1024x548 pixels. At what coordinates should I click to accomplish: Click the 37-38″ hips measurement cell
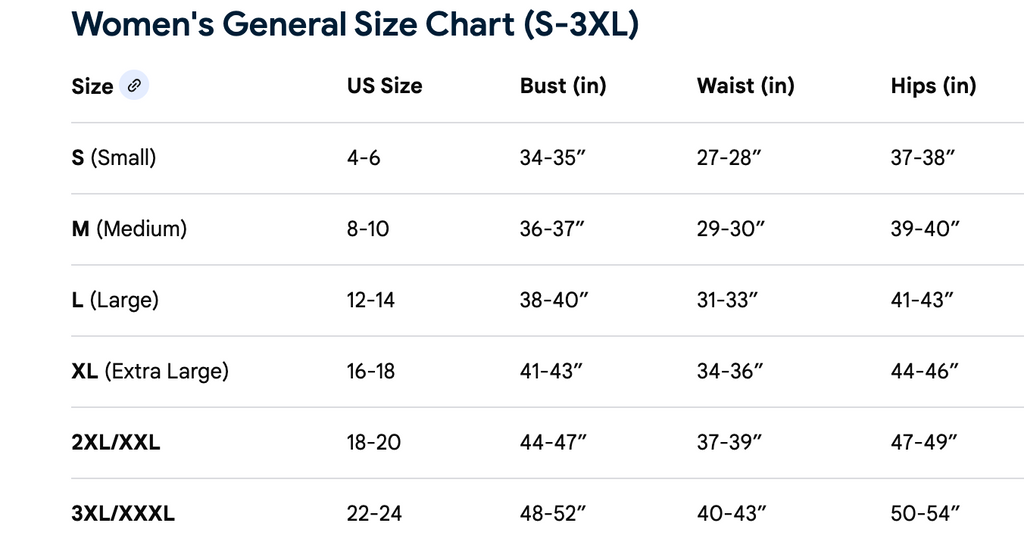pos(923,158)
